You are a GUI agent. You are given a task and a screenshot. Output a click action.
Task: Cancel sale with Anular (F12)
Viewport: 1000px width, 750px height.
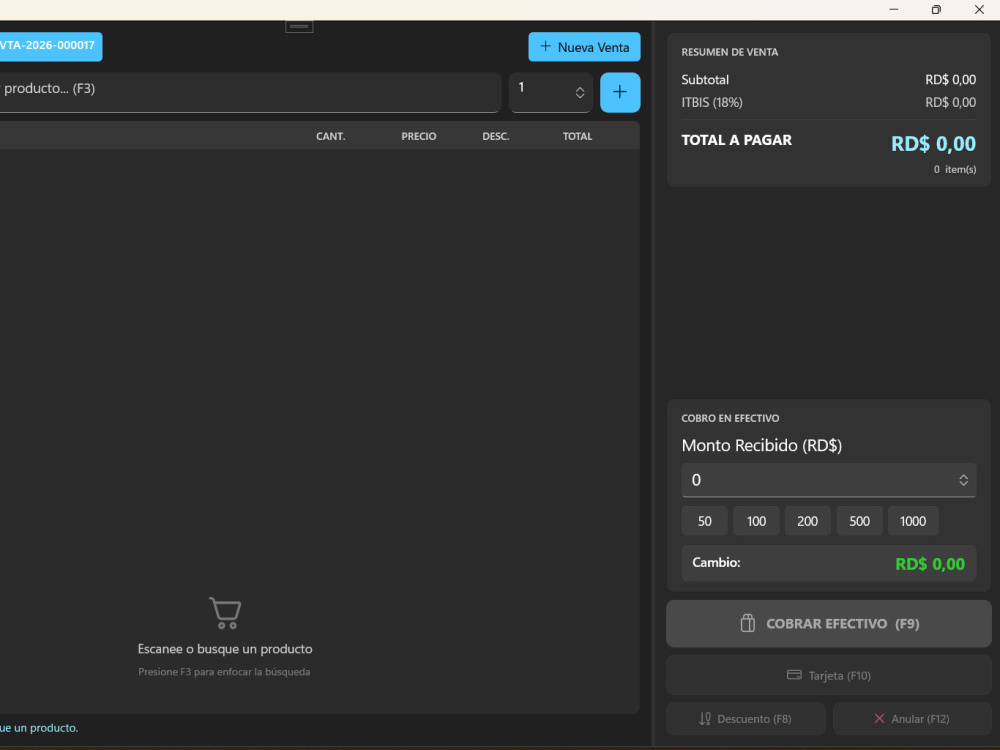tap(912, 719)
